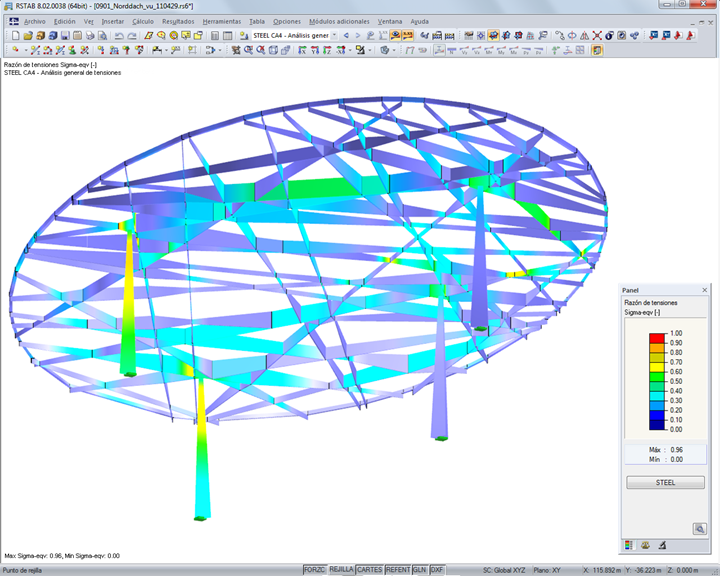Open the panel zoom magnifier button
The image size is (720, 576).
click(x=699, y=529)
